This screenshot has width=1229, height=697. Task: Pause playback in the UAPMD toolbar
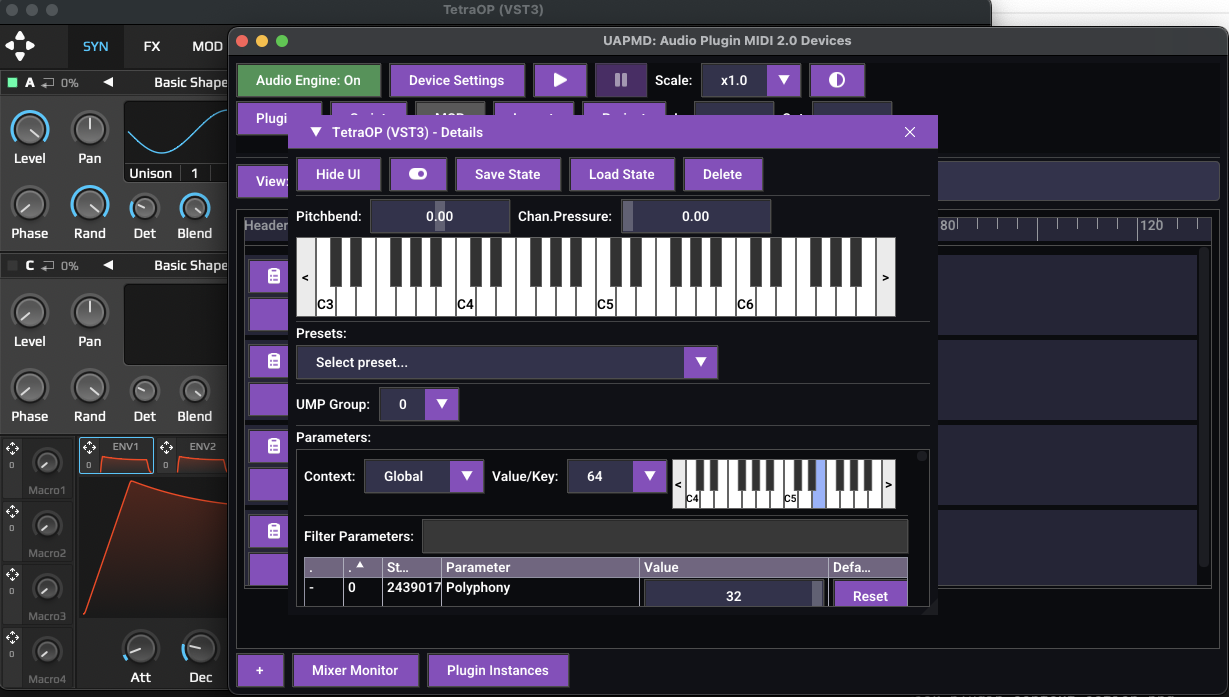[x=621, y=80]
